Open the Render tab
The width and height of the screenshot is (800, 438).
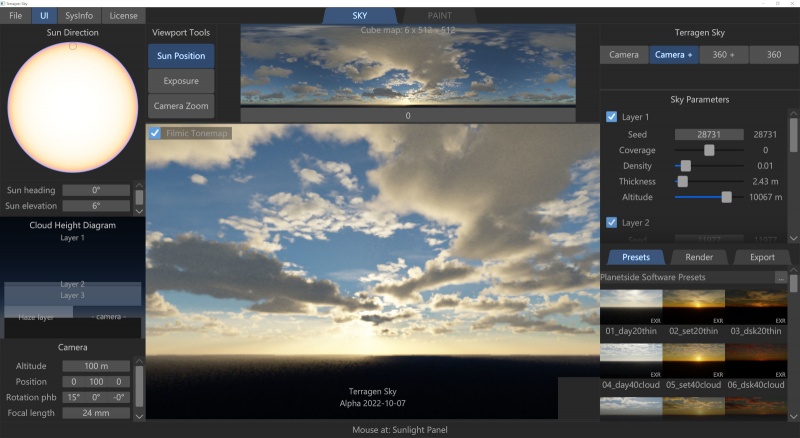699,257
